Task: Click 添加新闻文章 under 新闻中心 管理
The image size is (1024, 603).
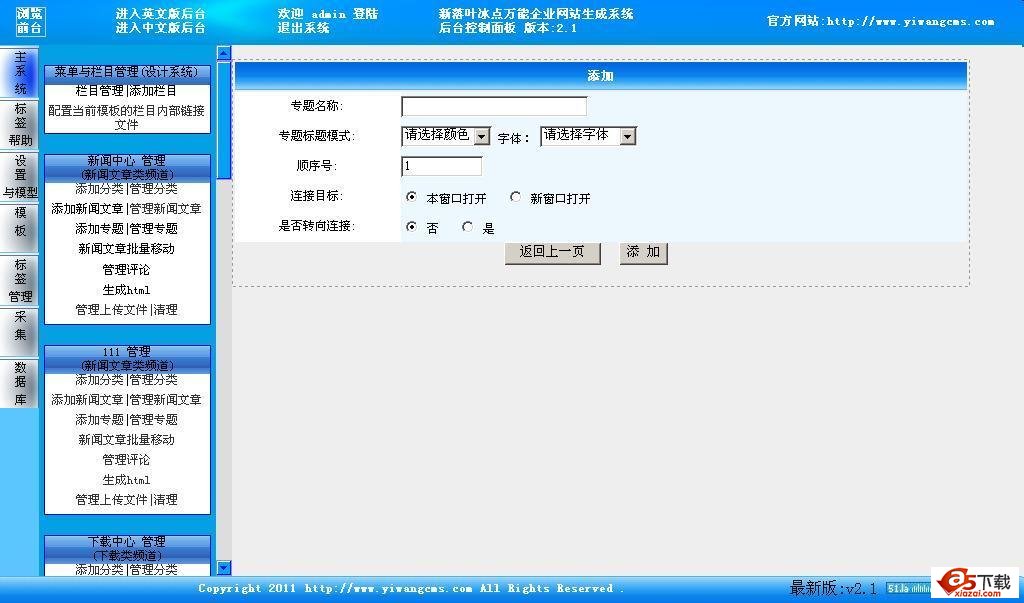Action: 88,209
